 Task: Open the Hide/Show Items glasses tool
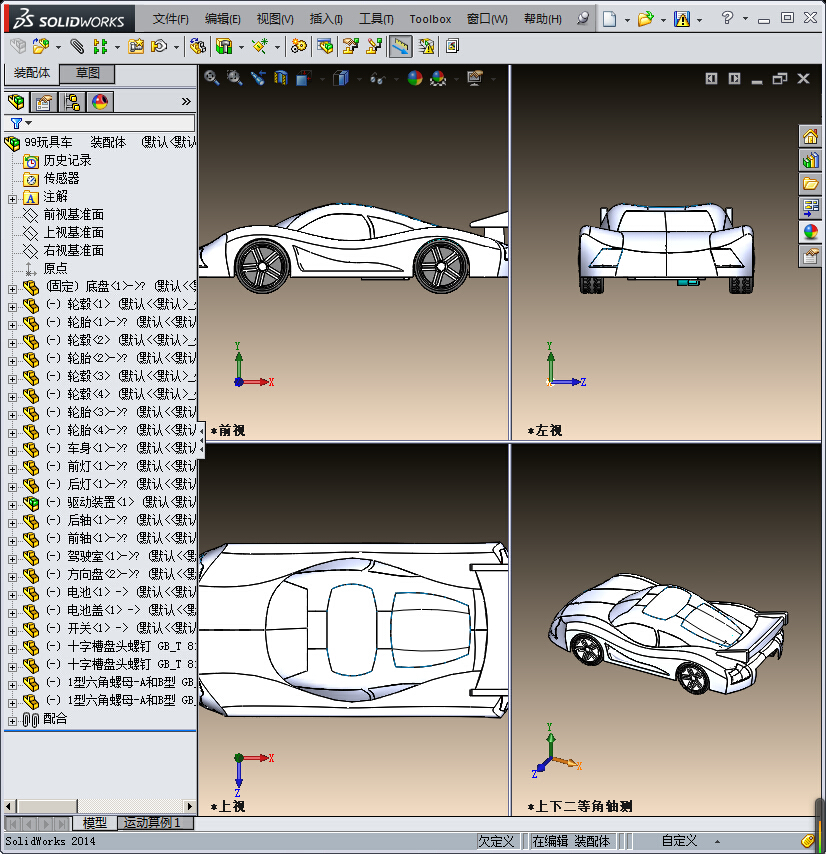[377, 78]
